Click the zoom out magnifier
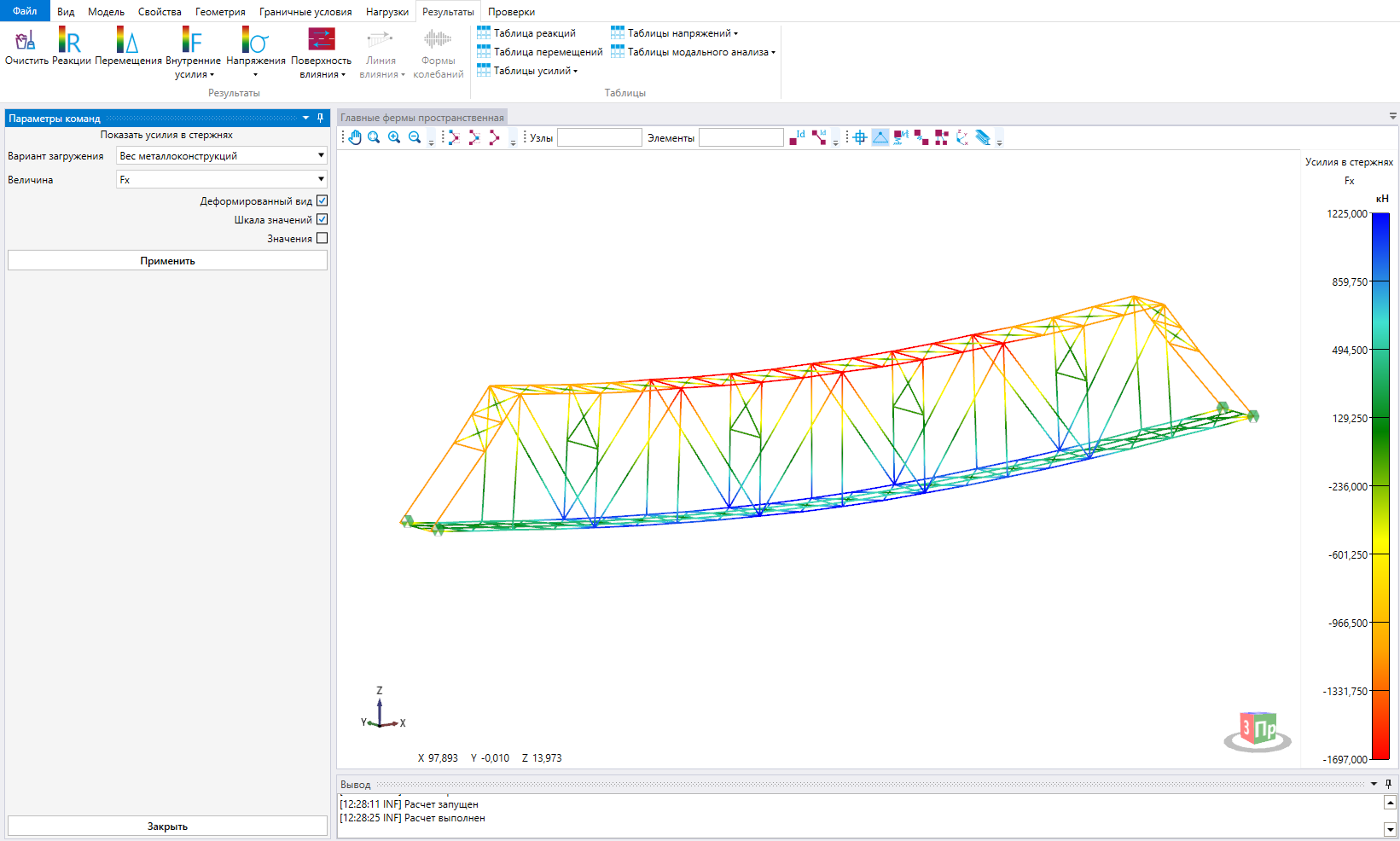Image resolution: width=1400 pixels, height=841 pixels. (x=415, y=137)
